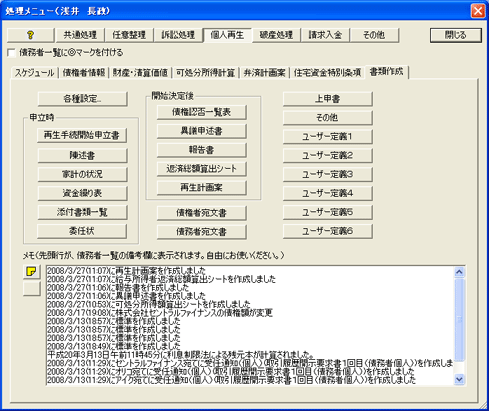
Task: Open the 再生計画案 document button
Action: pyautogui.click(x=202, y=188)
